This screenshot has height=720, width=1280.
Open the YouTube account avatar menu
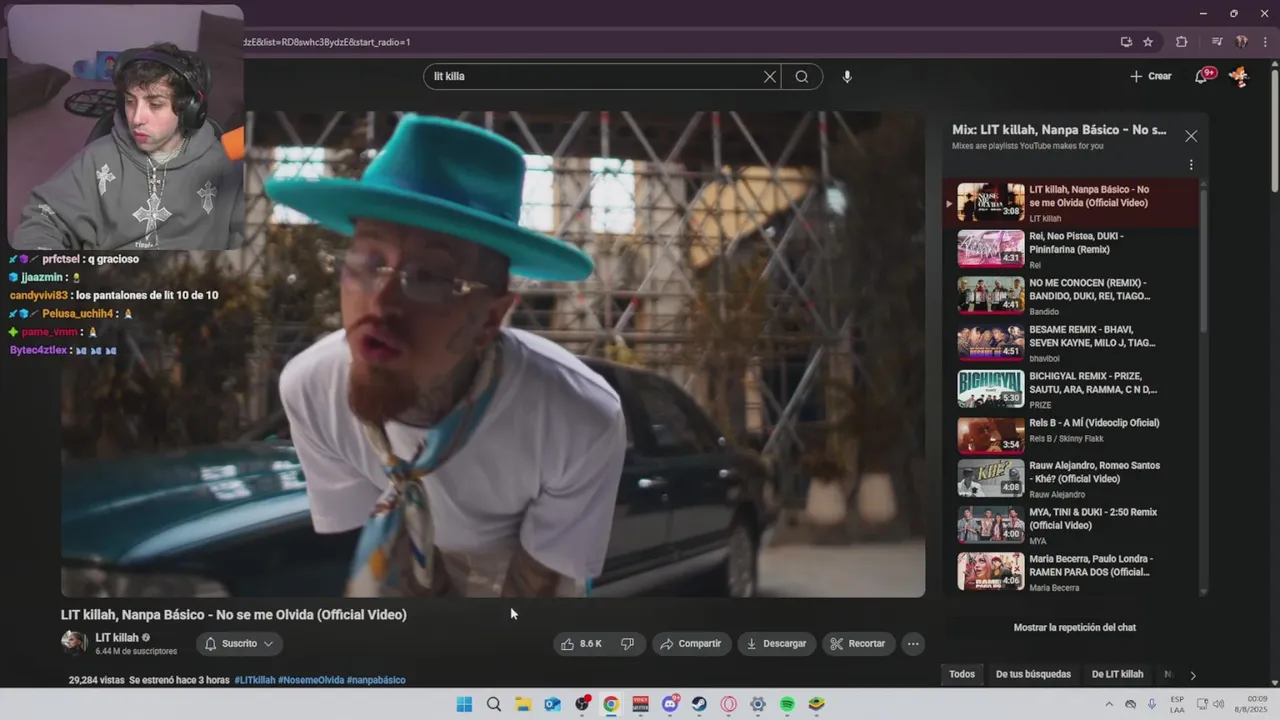point(1238,76)
